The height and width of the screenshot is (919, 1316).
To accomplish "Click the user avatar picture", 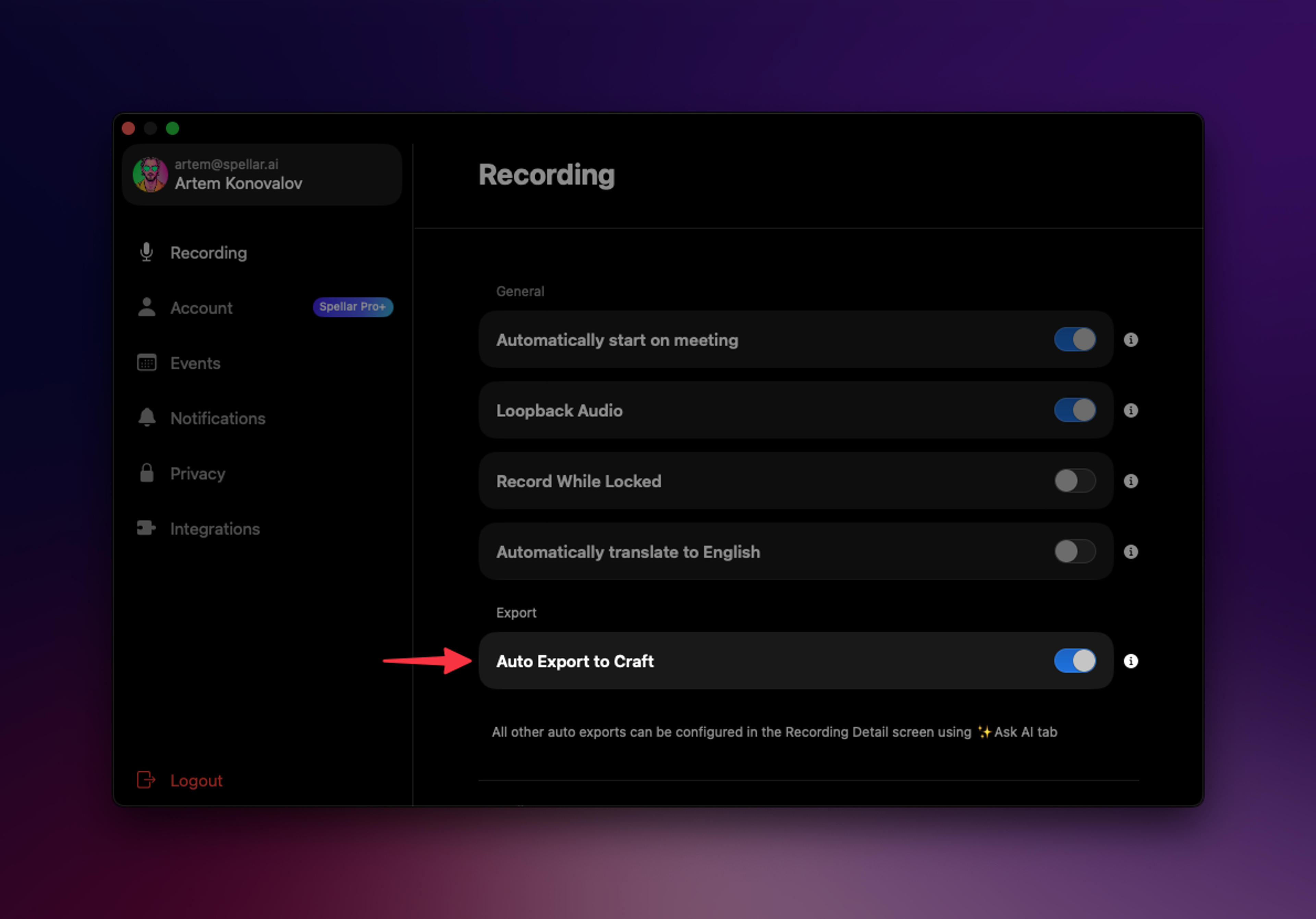I will pos(150,174).
